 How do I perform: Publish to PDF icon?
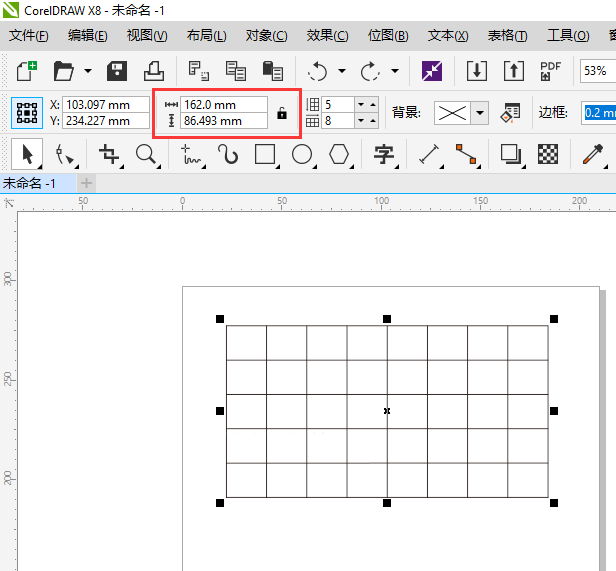click(x=550, y=71)
